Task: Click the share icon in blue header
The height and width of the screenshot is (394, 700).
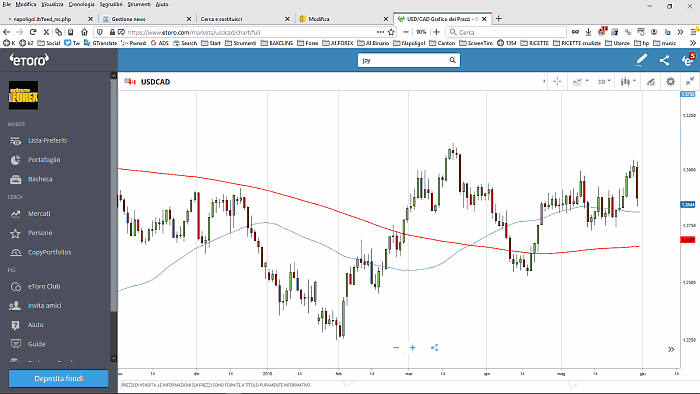Action: pos(664,60)
